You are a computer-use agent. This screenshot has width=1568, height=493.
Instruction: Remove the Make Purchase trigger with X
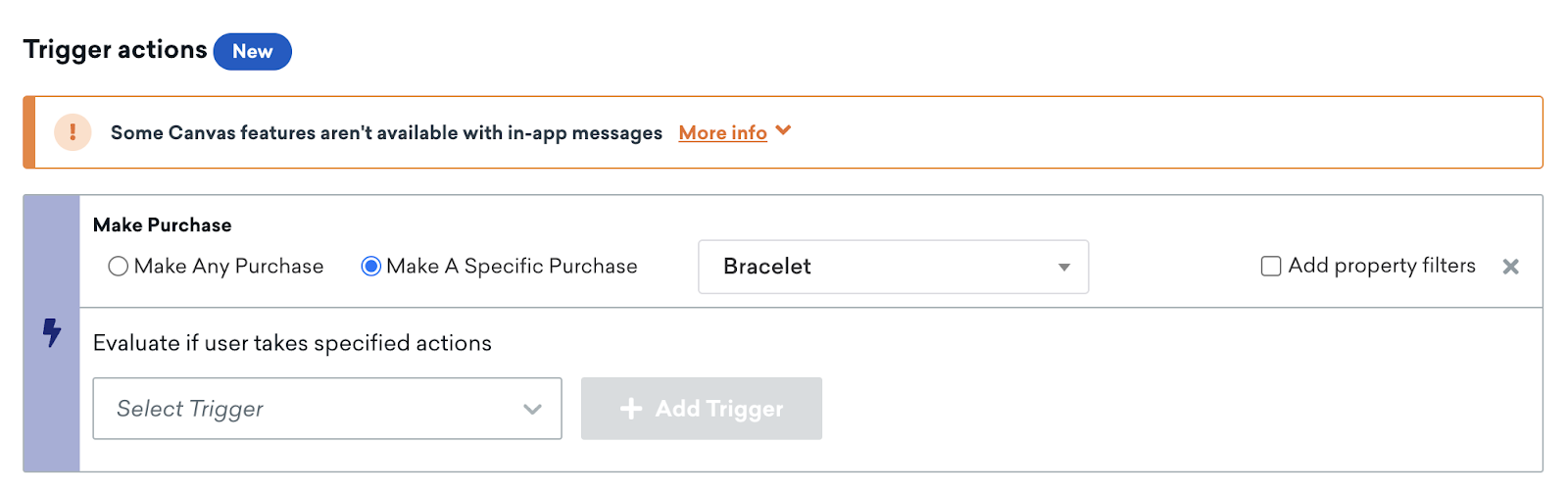pyautogui.click(x=1510, y=267)
